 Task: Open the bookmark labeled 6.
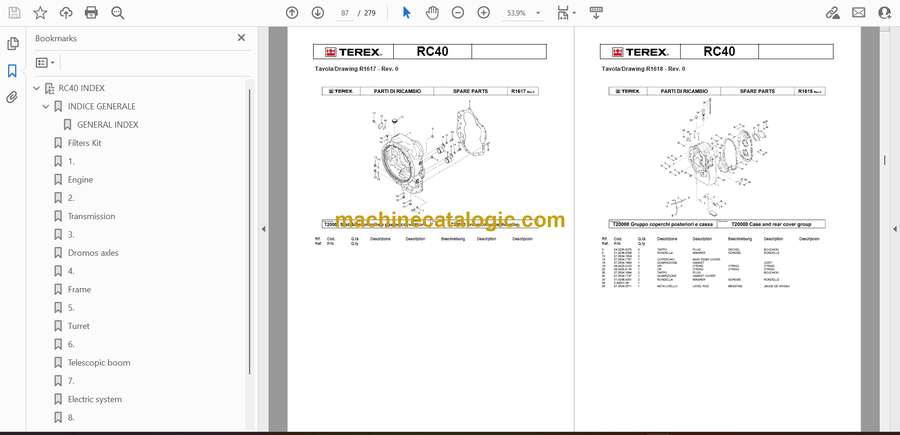(x=71, y=344)
